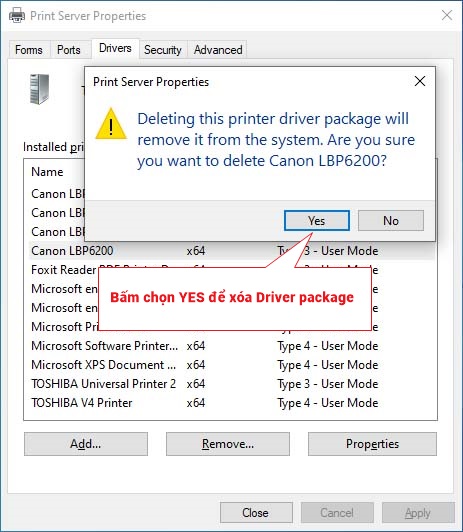Close the Print Server Properties window
Viewport: 463px width, 532px height.
tap(447, 15)
